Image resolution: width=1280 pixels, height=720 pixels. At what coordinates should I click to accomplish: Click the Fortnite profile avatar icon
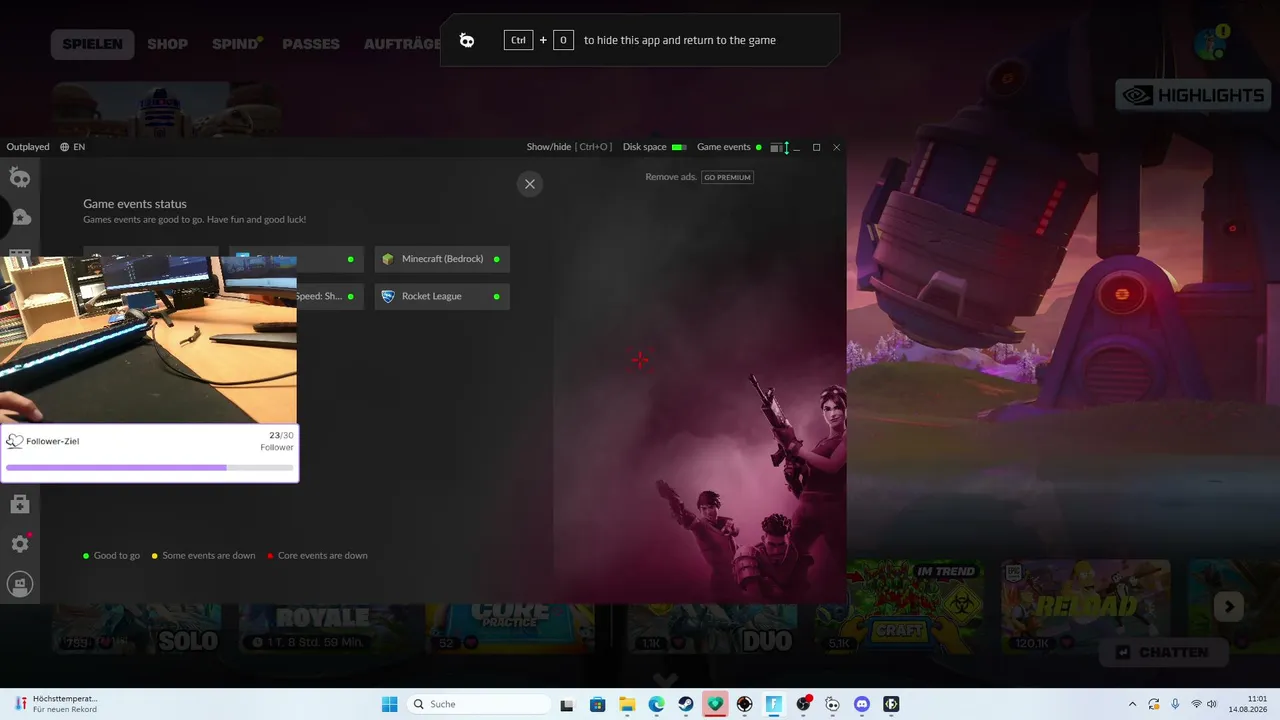(x=1212, y=44)
